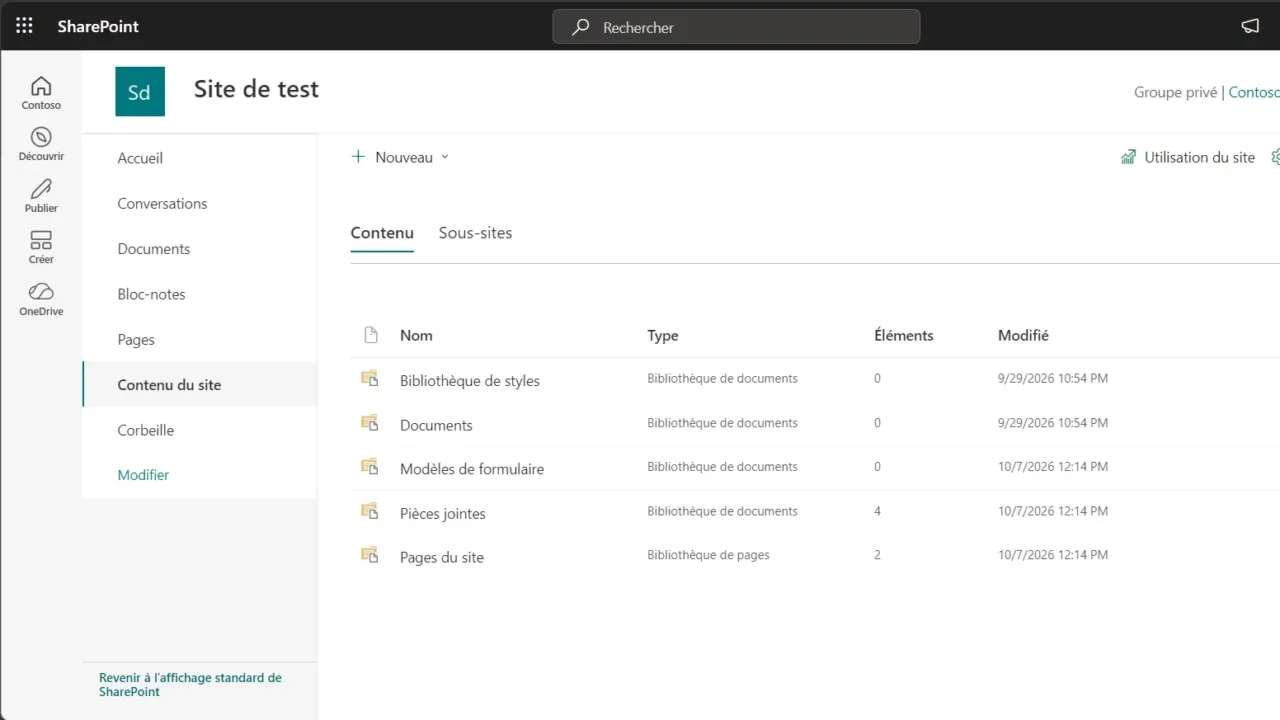Open the Publier pen icon

pyautogui.click(x=41, y=189)
